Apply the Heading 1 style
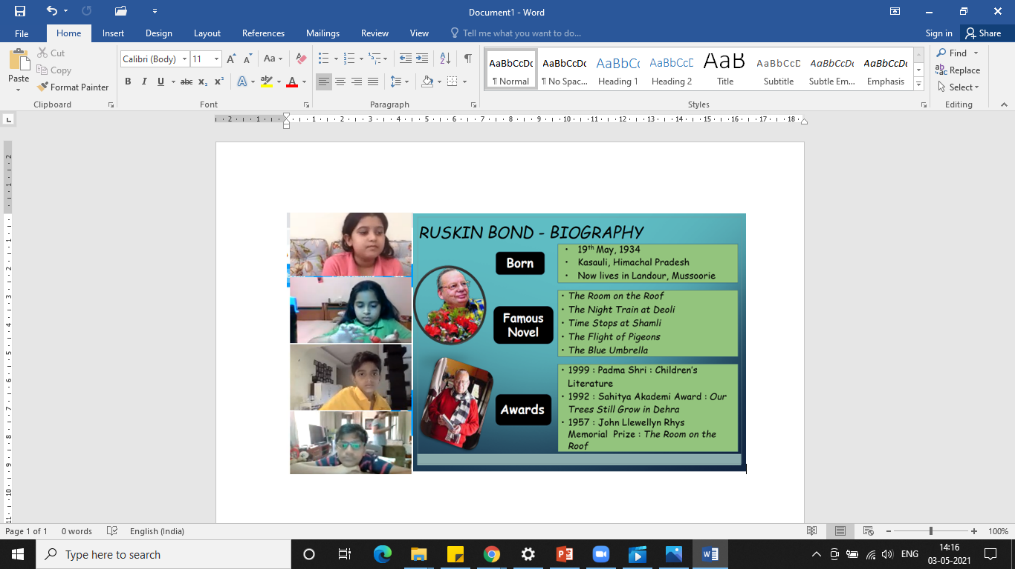The width and height of the screenshot is (1015, 569). pyautogui.click(x=617, y=69)
